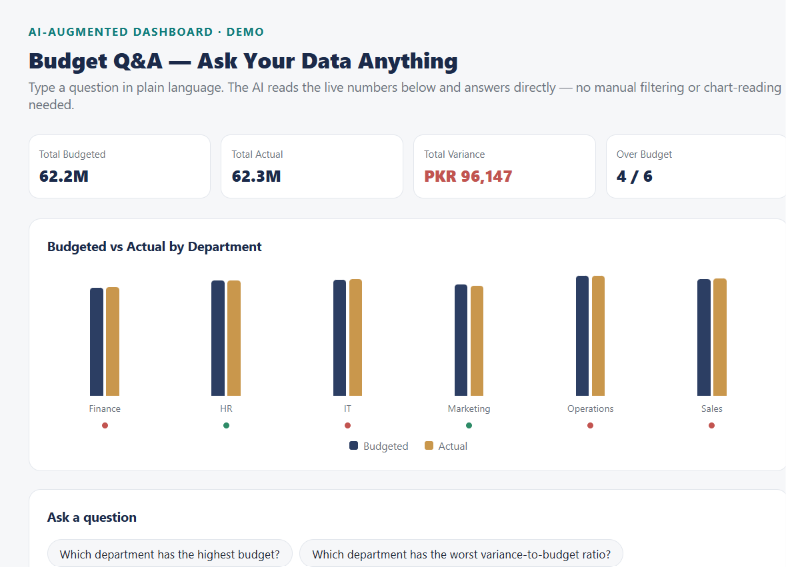Click the HR budgeted navy bar
The height and width of the screenshot is (568, 786).
pos(218,338)
